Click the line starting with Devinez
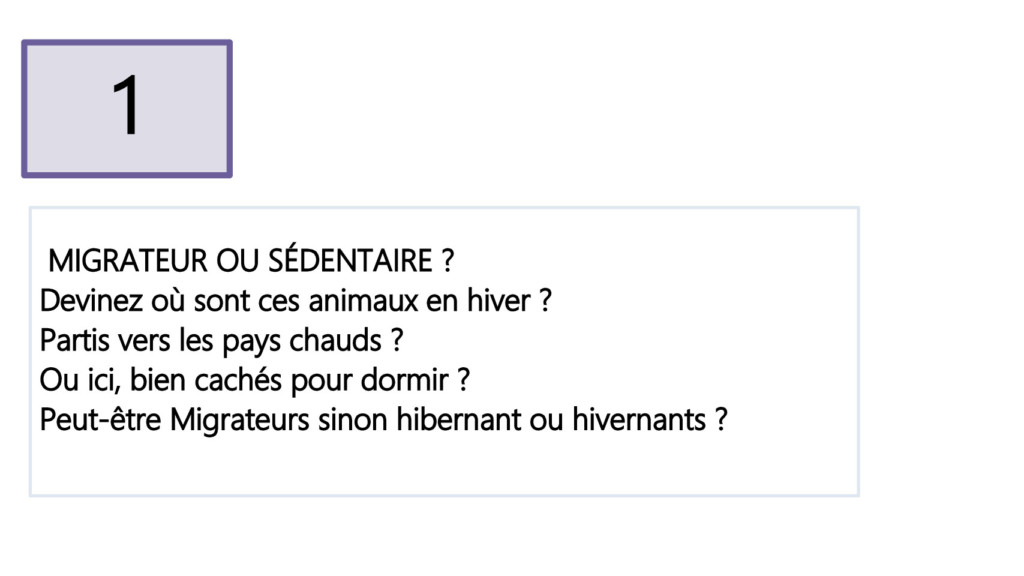Viewport: 1024px width, 576px height. click(296, 301)
